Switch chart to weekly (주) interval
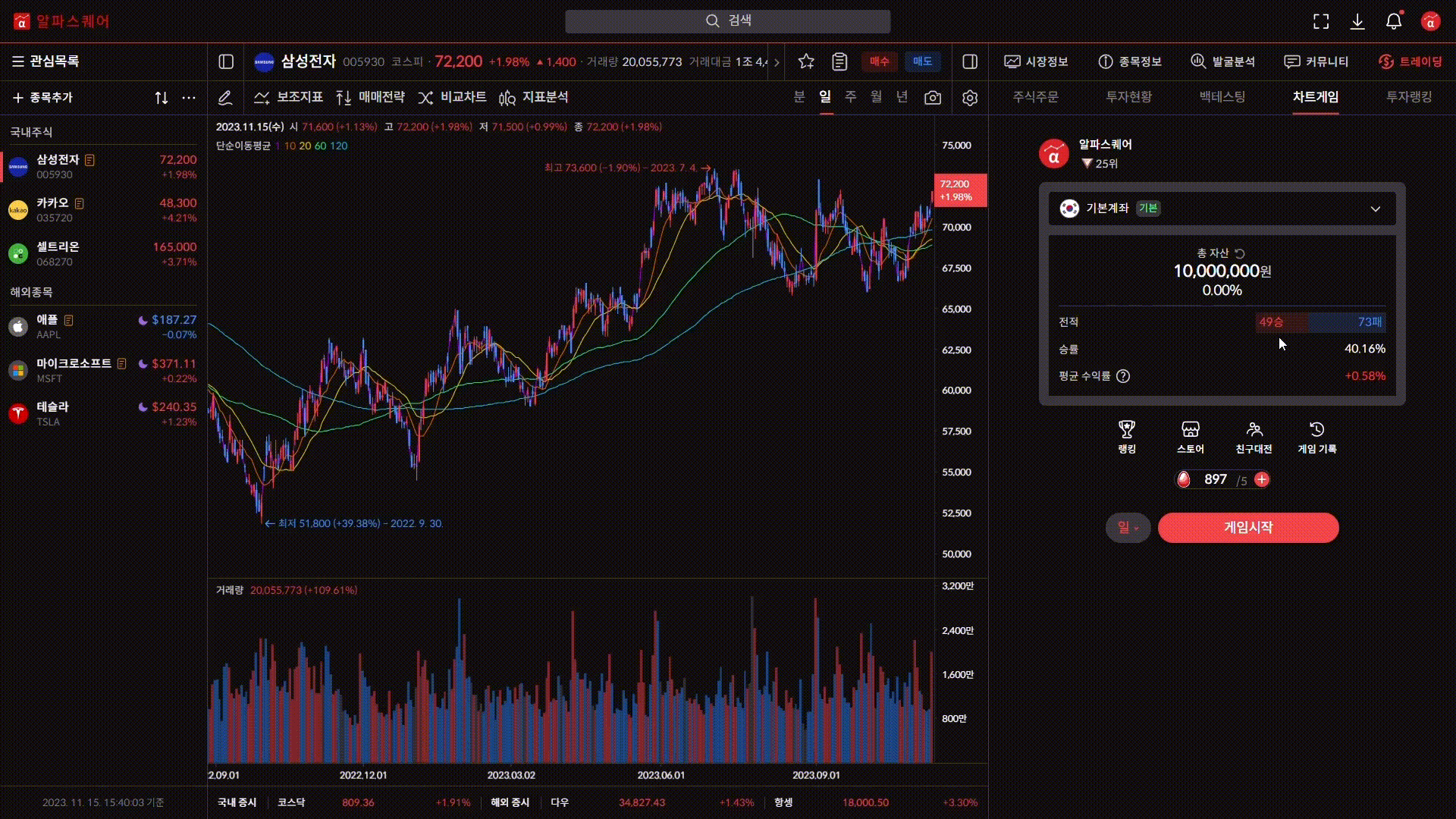Image resolution: width=1456 pixels, height=819 pixels. point(851,97)
